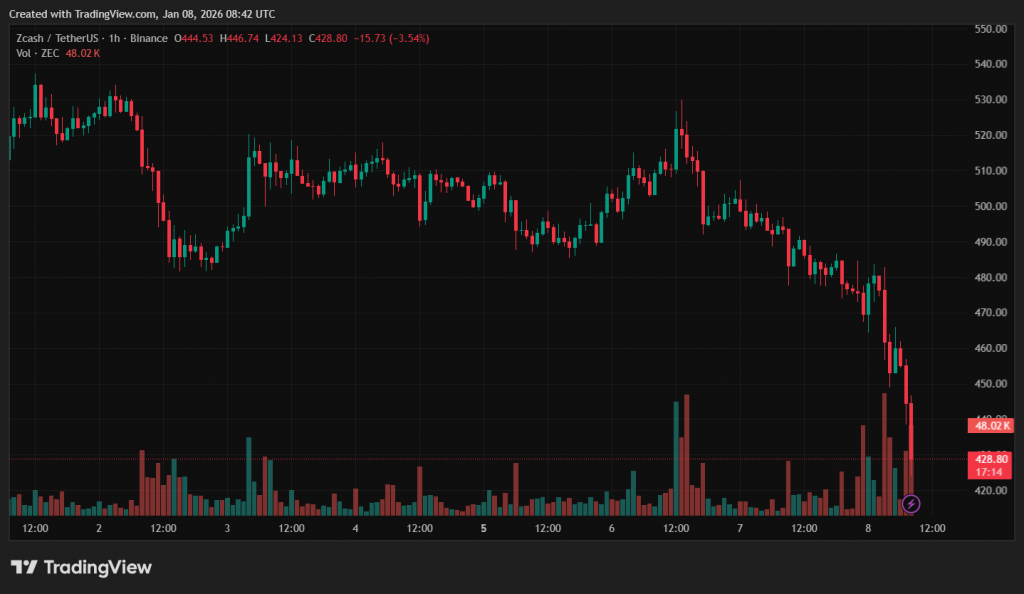The width and height of the screenshot is (1024, 594).
Task: Click the 500.00 level on price axis
Action: [990, 206]
